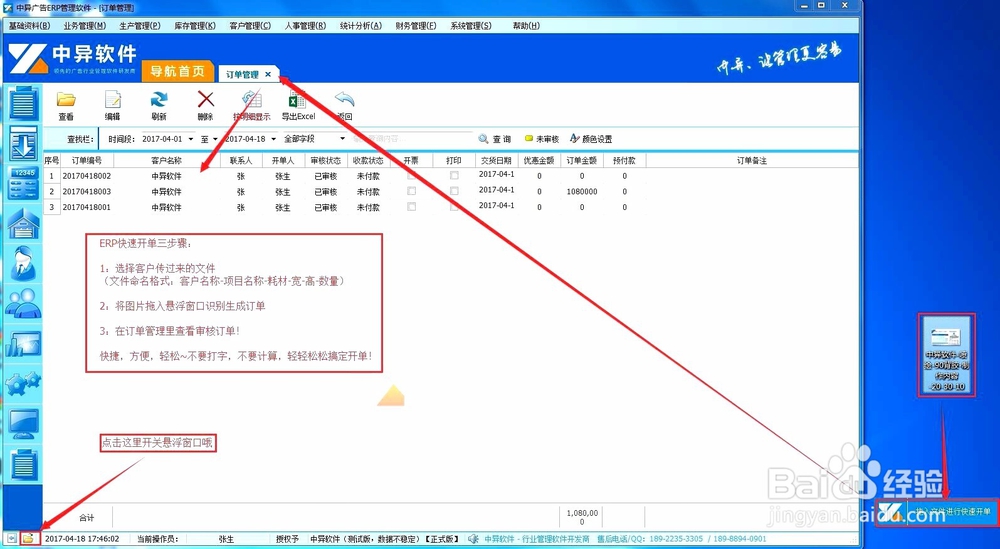Open the 库存管理(K) menu

(x=195, y=26)
